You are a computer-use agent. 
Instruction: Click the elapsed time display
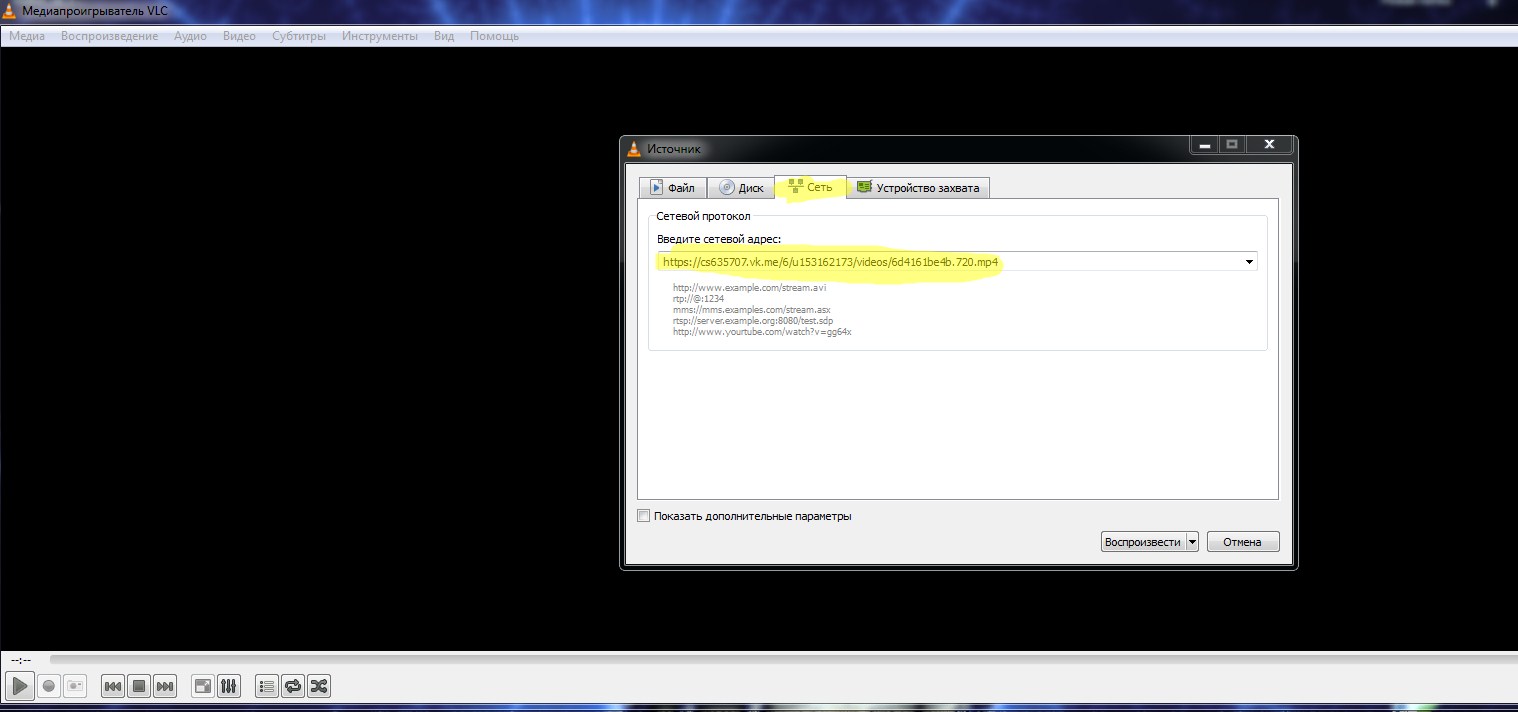click(20, 660)
